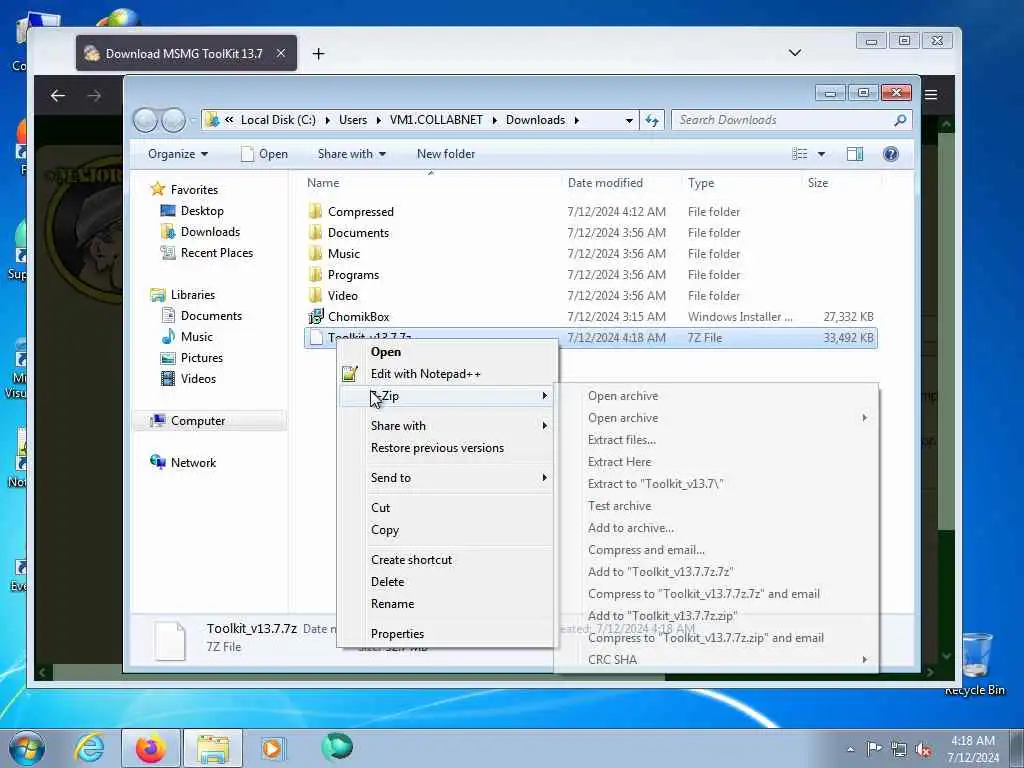Open the Compressed folder
The height and width of the screenshot is (768, 1024).
pos(360,212)
